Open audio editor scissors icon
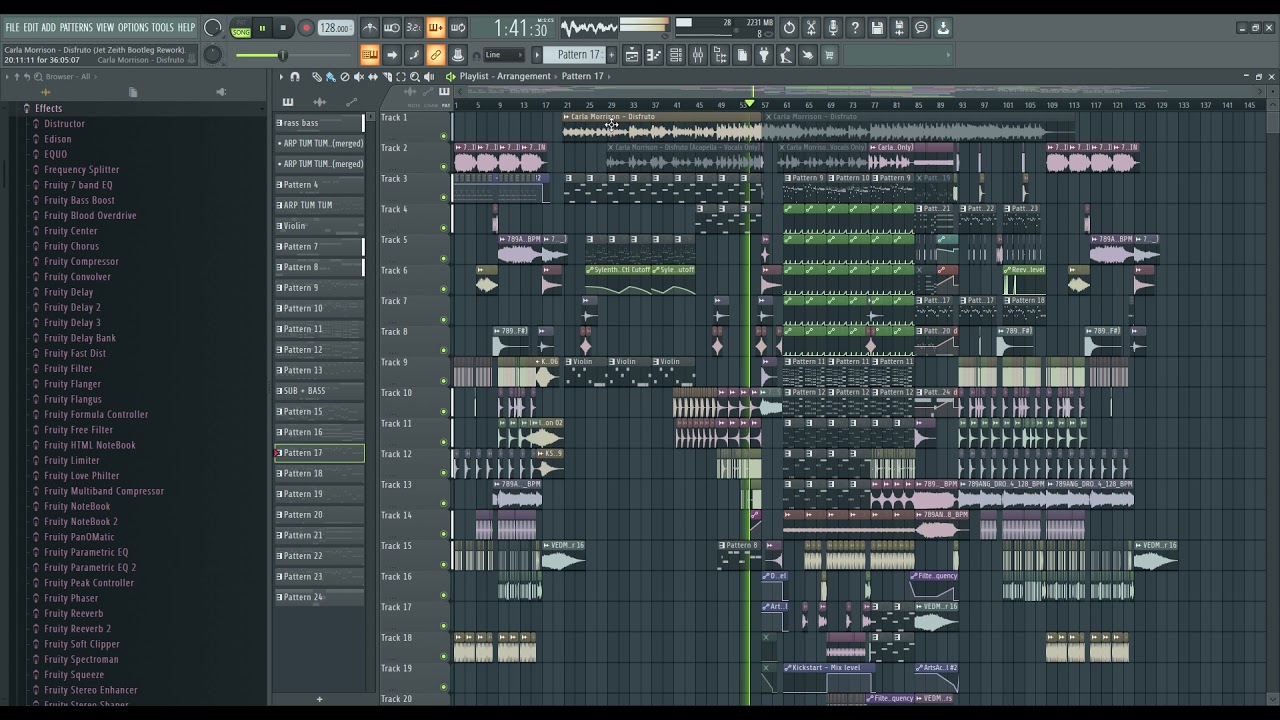 811,28
